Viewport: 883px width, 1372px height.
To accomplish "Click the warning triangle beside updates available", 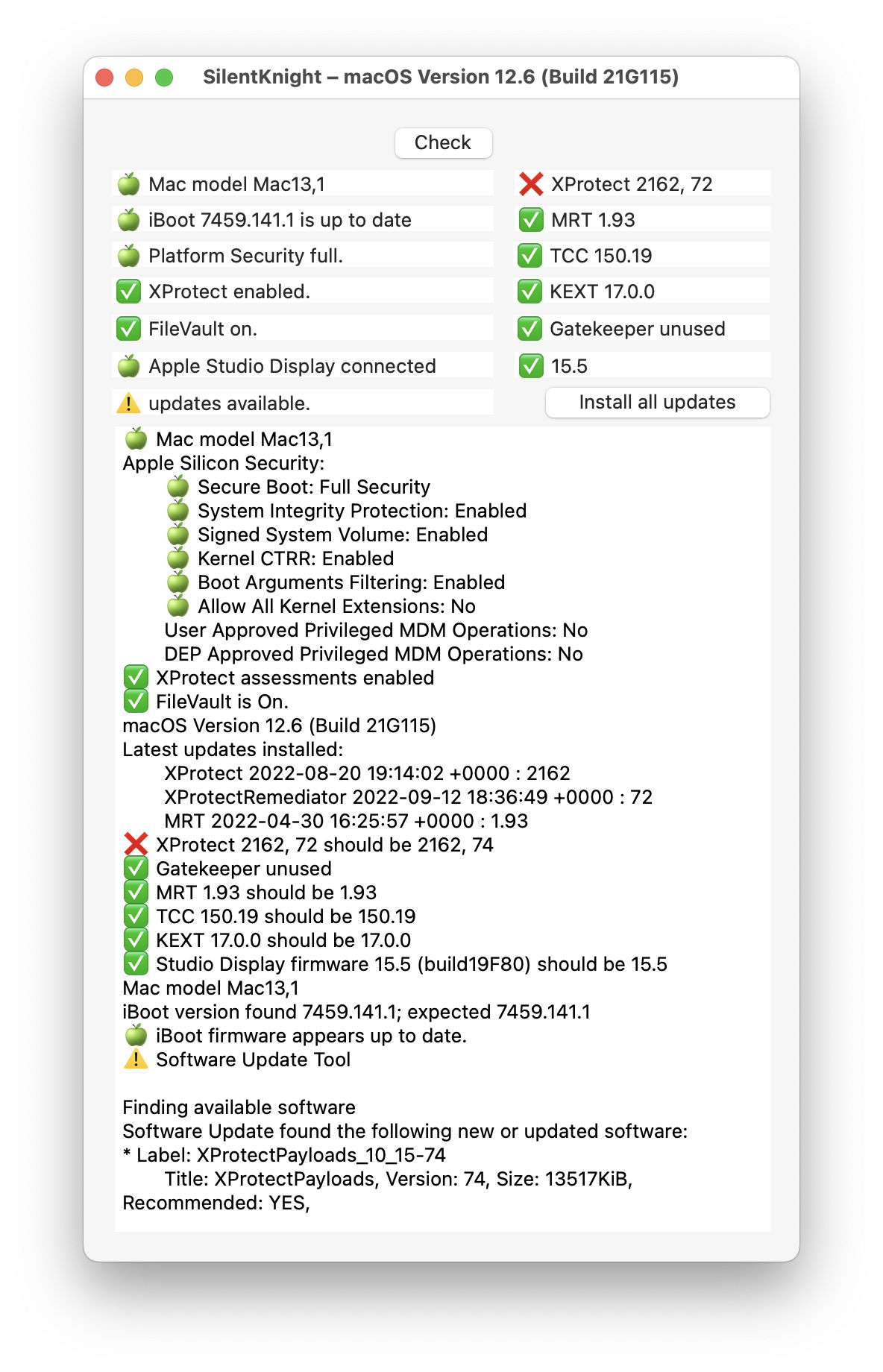I will pyautogui.click(x=129, y=403).
